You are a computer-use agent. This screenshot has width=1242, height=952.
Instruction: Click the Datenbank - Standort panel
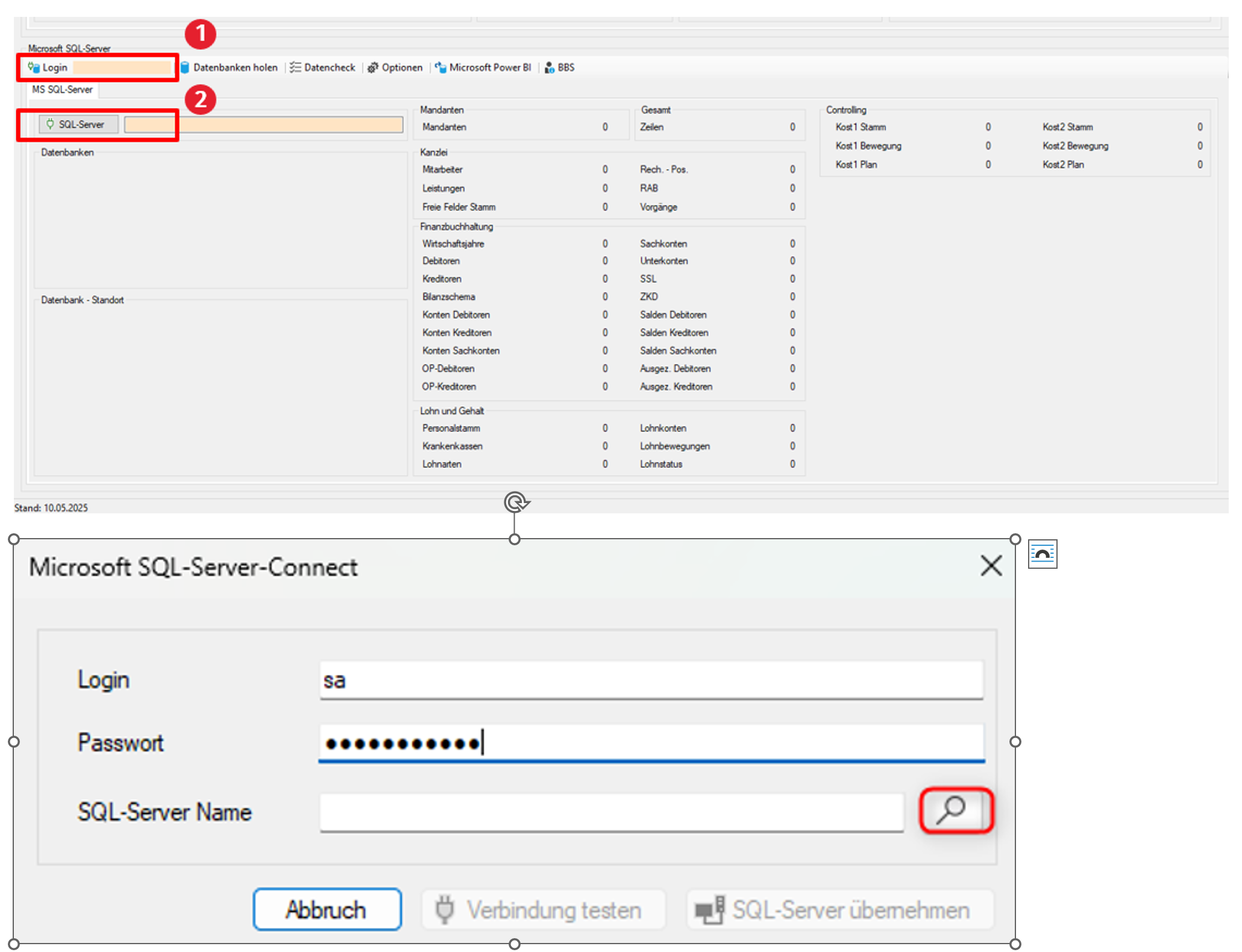[x=221, y=389]
